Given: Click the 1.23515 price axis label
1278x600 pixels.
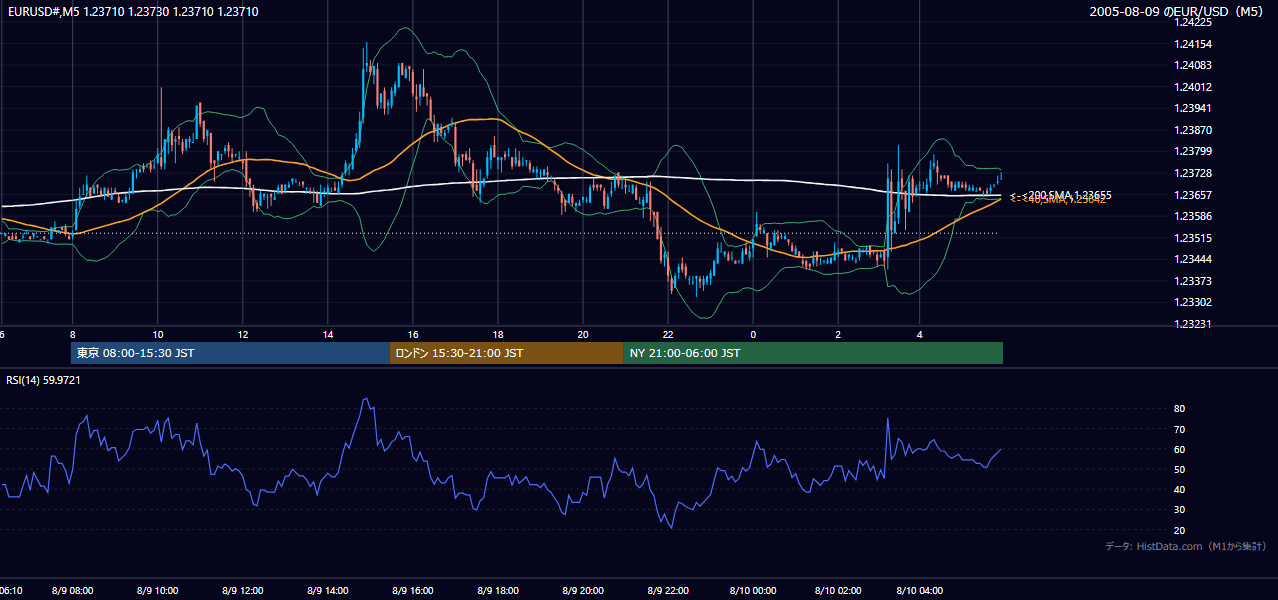Looking at the screenshot, I should click(x=1194, y=238).
